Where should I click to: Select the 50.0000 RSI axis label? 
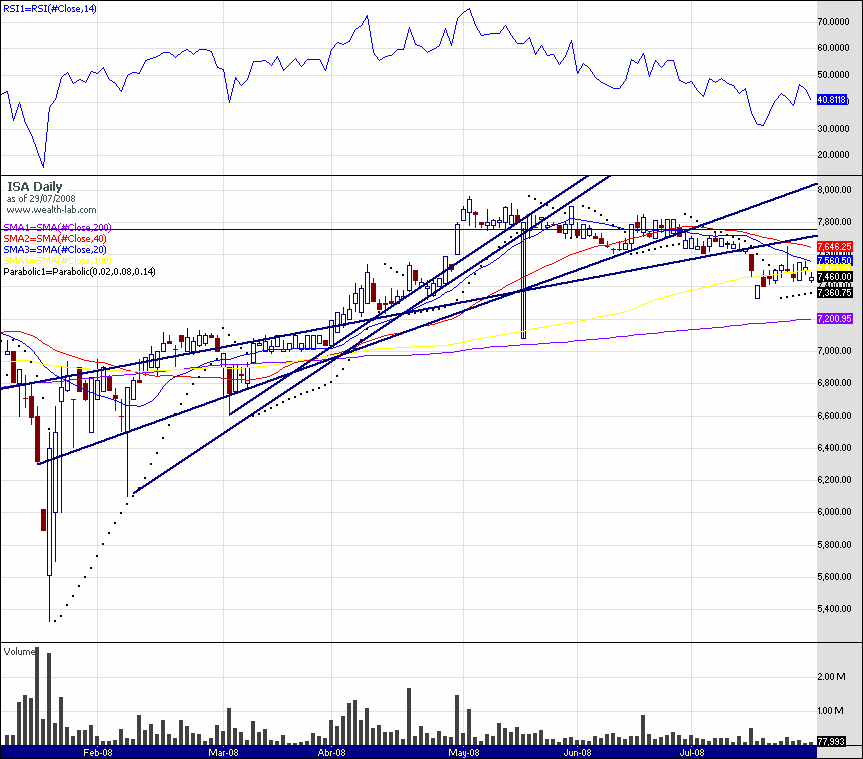[x=833, y=75]
